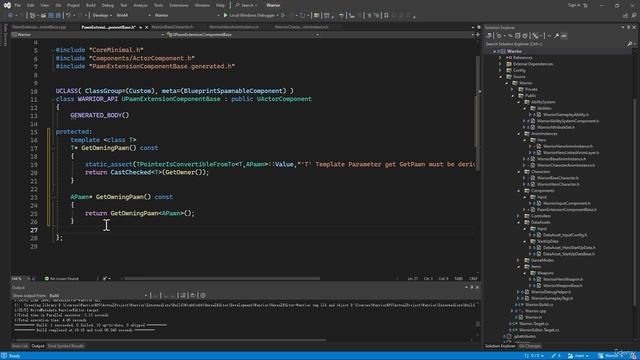Expand the Private folder
The width and height of the screenshot is (640, 360).
click(513, 89)
